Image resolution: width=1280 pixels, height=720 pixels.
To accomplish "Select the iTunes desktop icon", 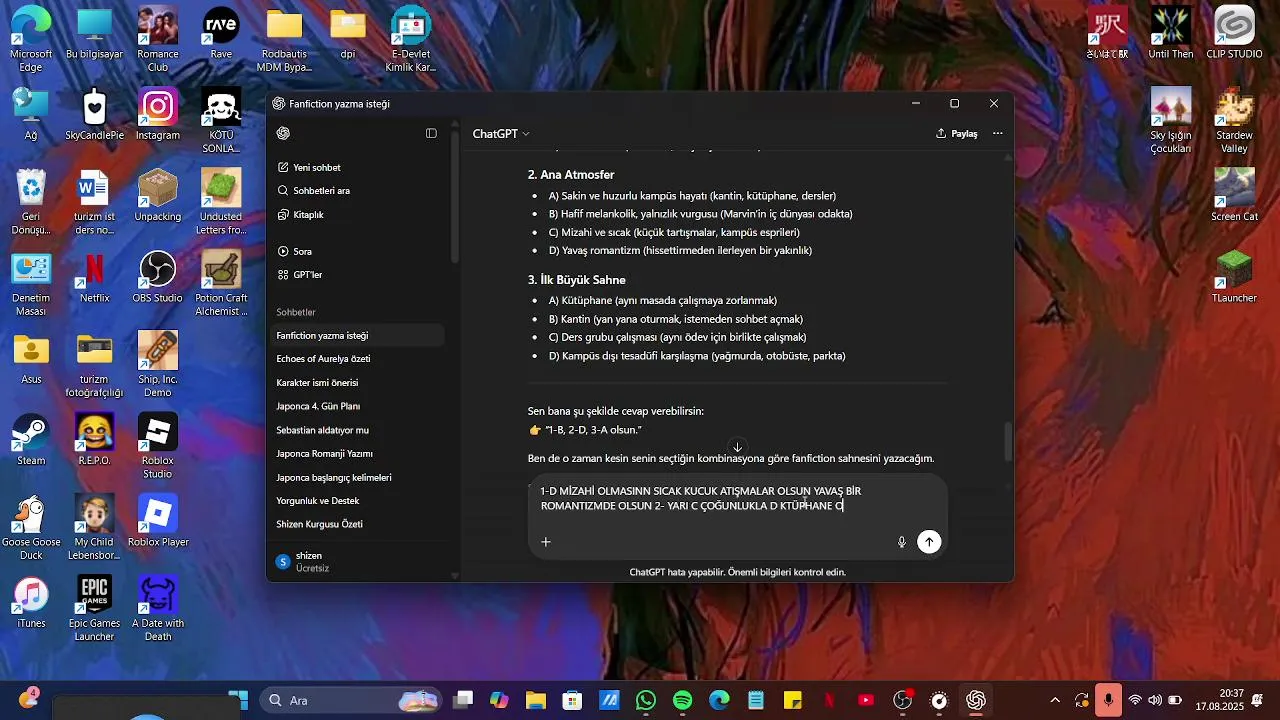I will coord(31,604).
